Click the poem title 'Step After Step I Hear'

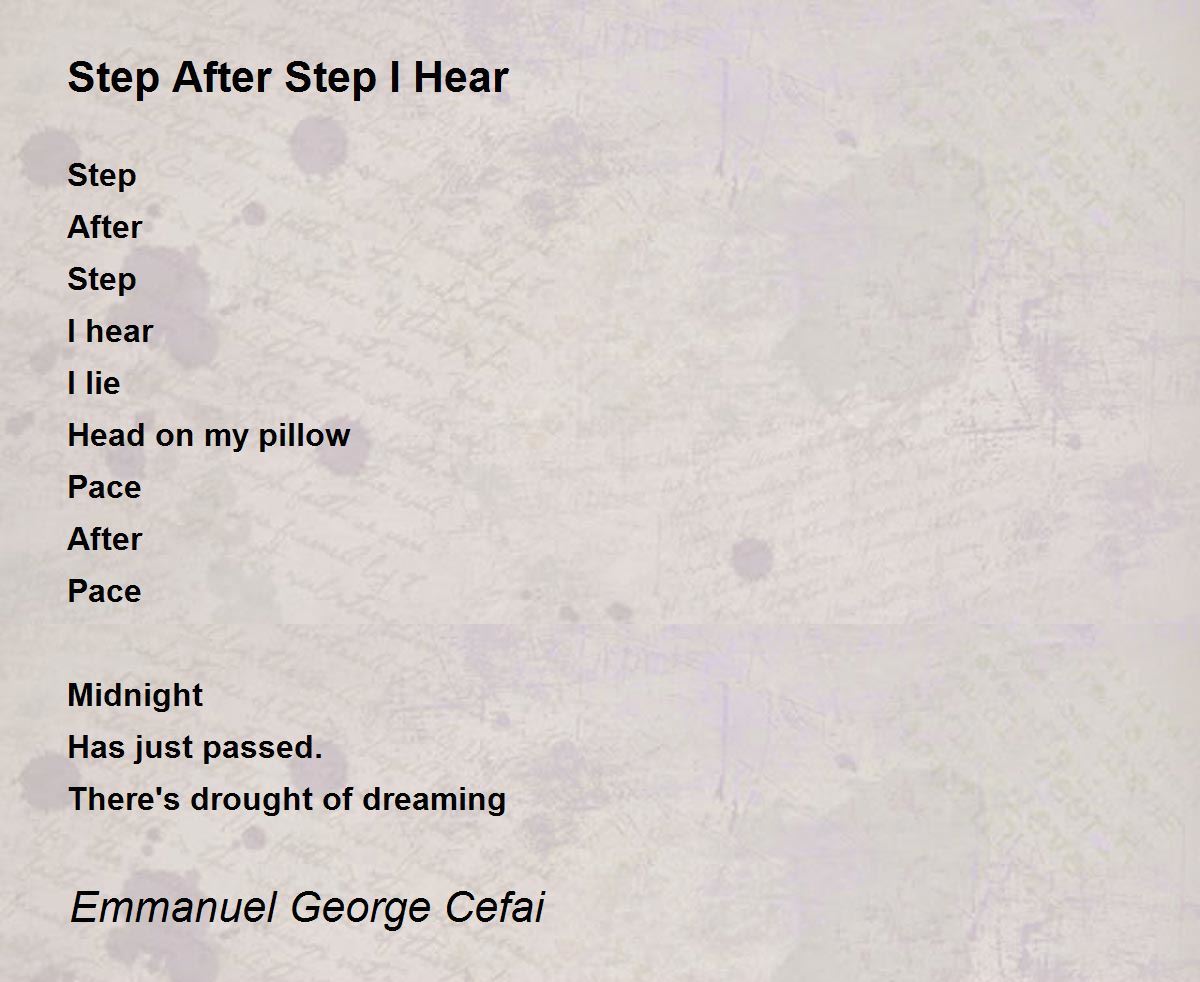[288, 78]
